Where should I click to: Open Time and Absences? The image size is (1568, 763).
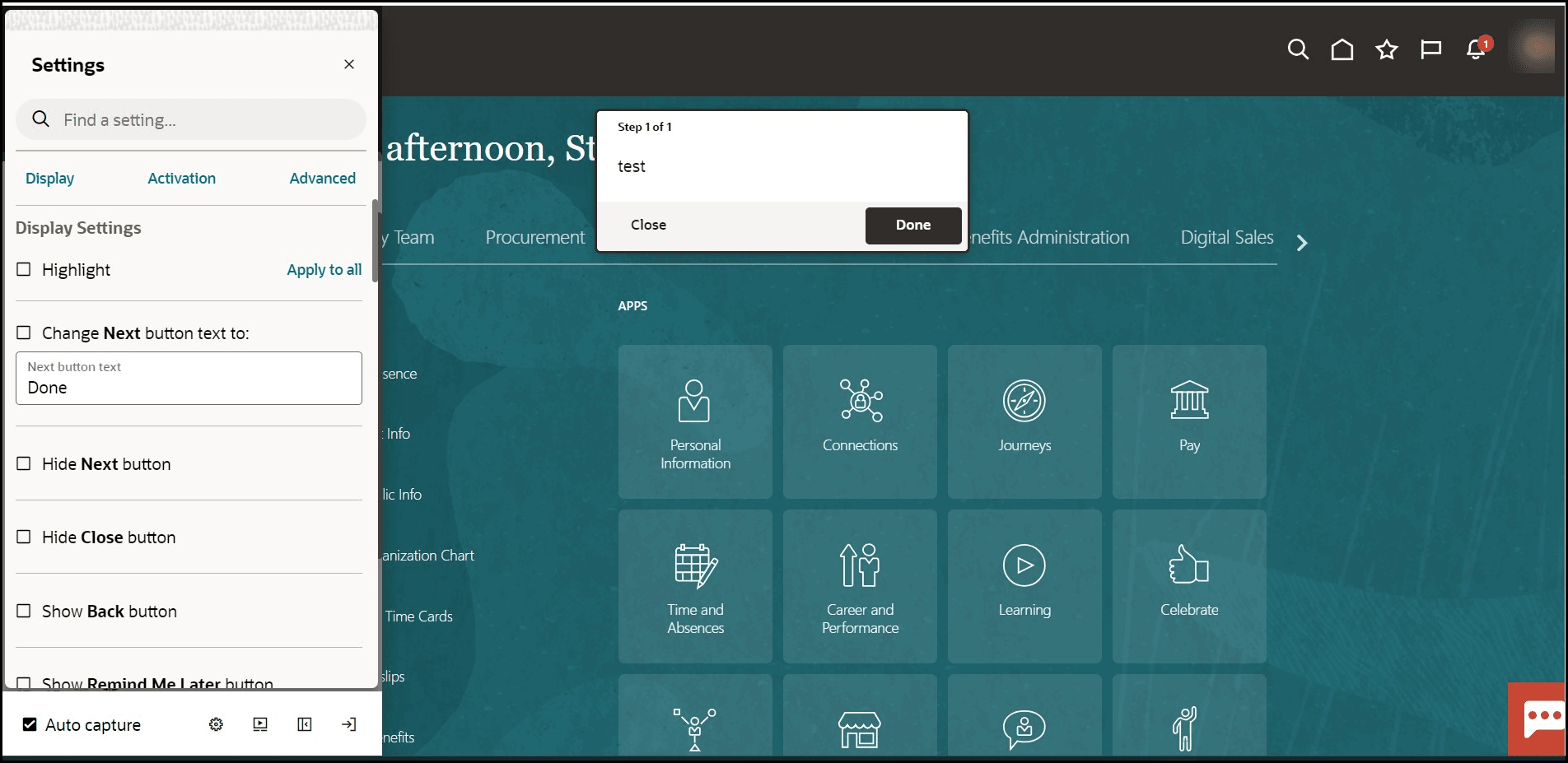pyautogui.click(x=695, y=586)
